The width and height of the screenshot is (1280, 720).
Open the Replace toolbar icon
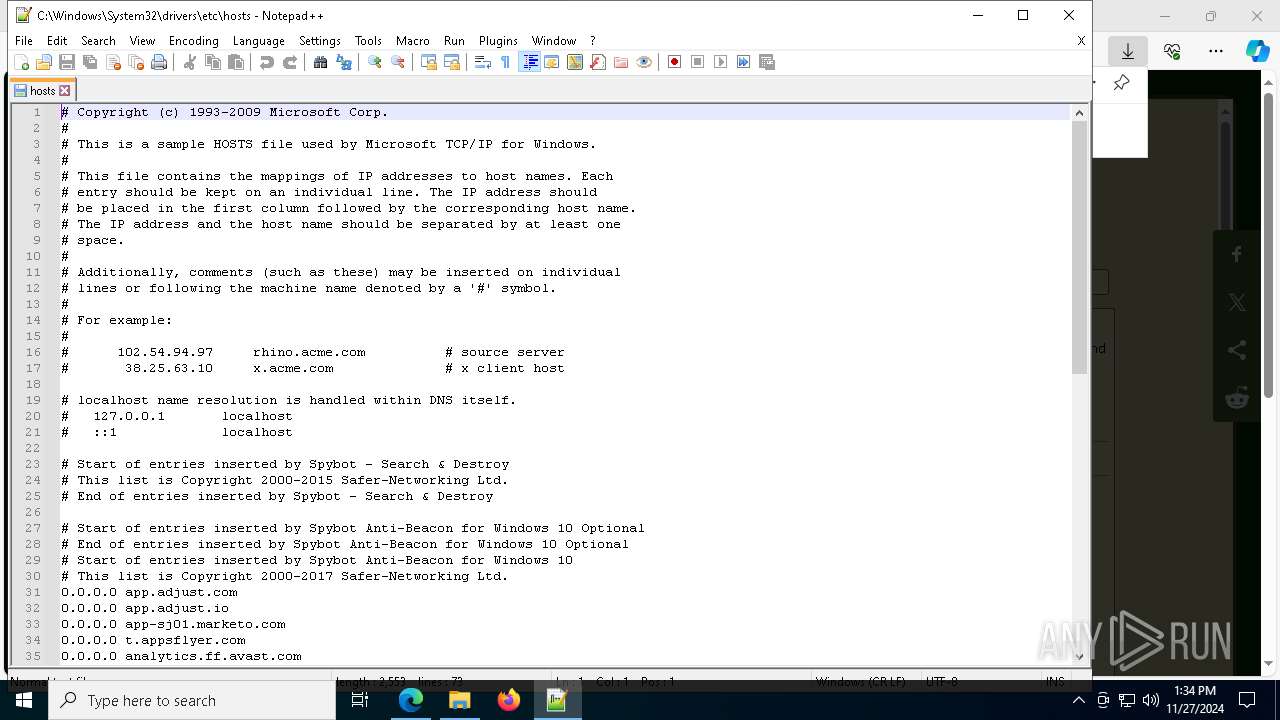[344, 62]
